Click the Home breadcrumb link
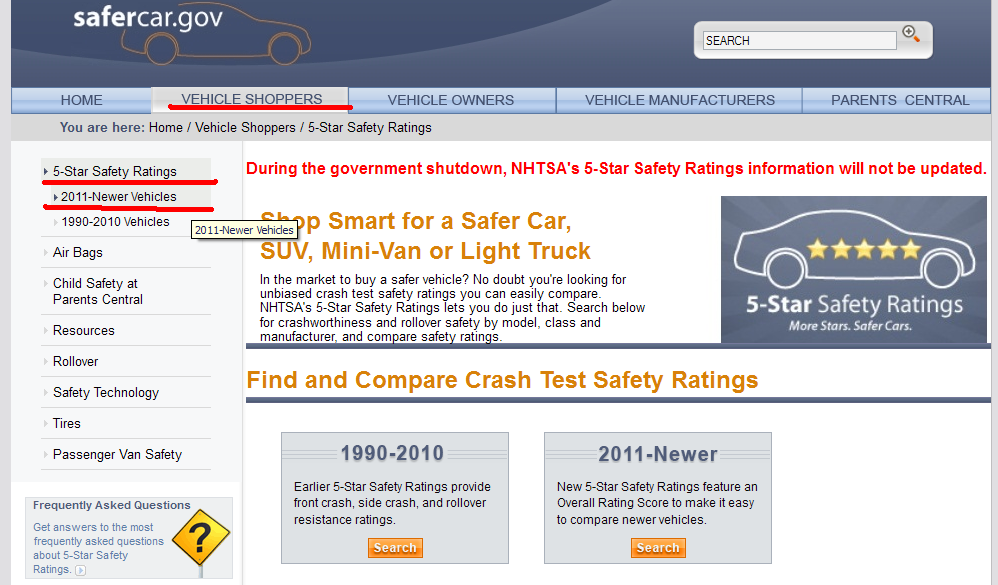The image size is (998, 585). click(166, 128)
